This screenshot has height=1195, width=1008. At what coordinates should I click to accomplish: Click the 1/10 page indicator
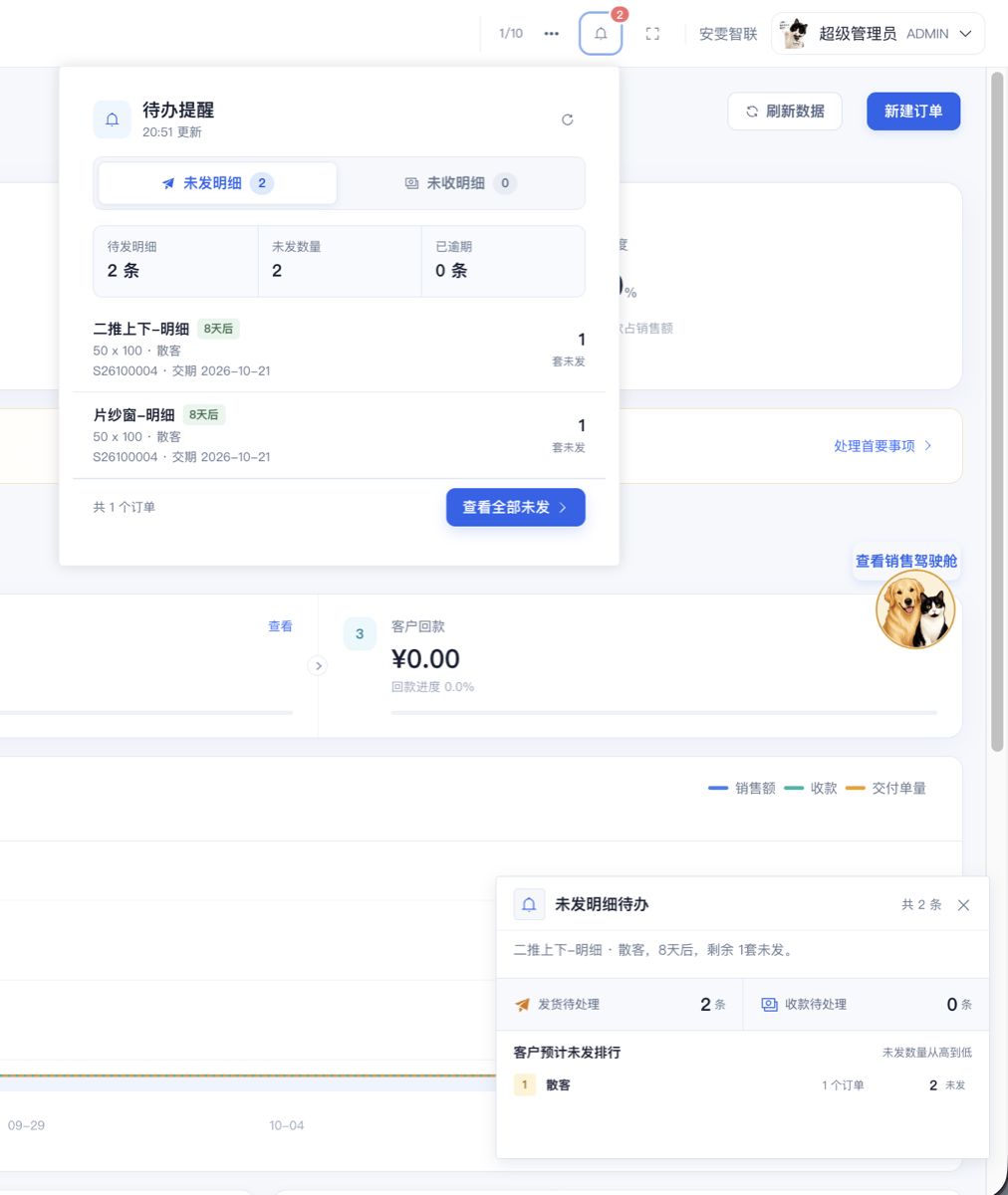pyautogui.click(x=511, y=34)
